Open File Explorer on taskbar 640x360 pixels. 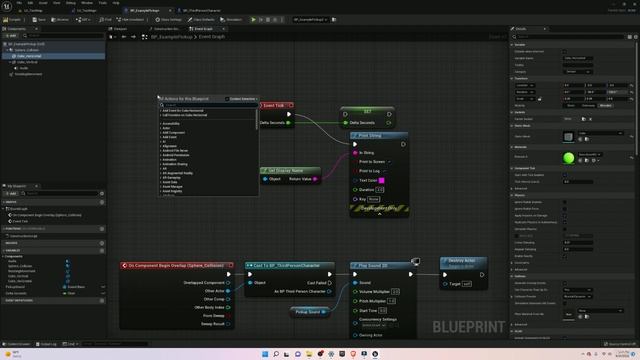(x=309, y=354)
